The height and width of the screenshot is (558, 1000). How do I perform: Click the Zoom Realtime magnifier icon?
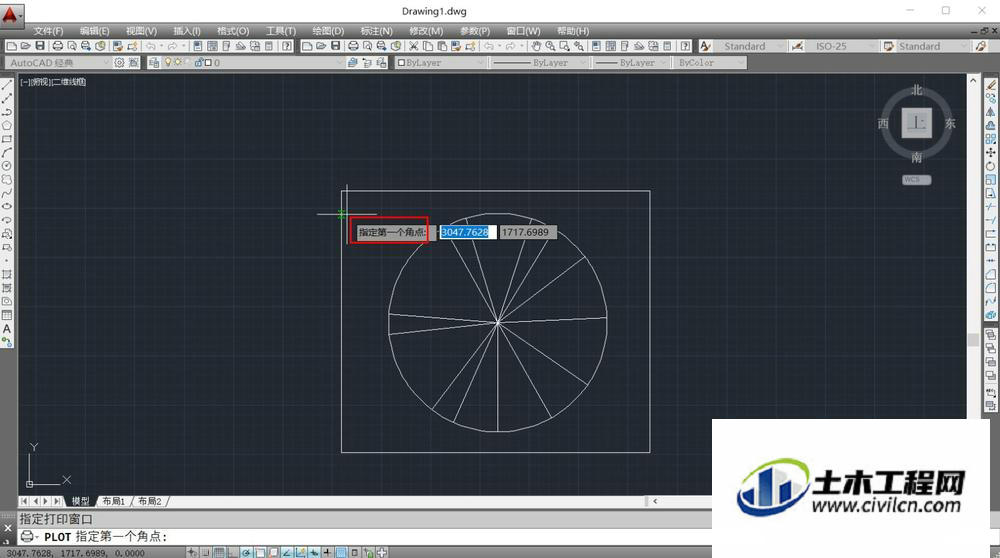pos(550,46)
